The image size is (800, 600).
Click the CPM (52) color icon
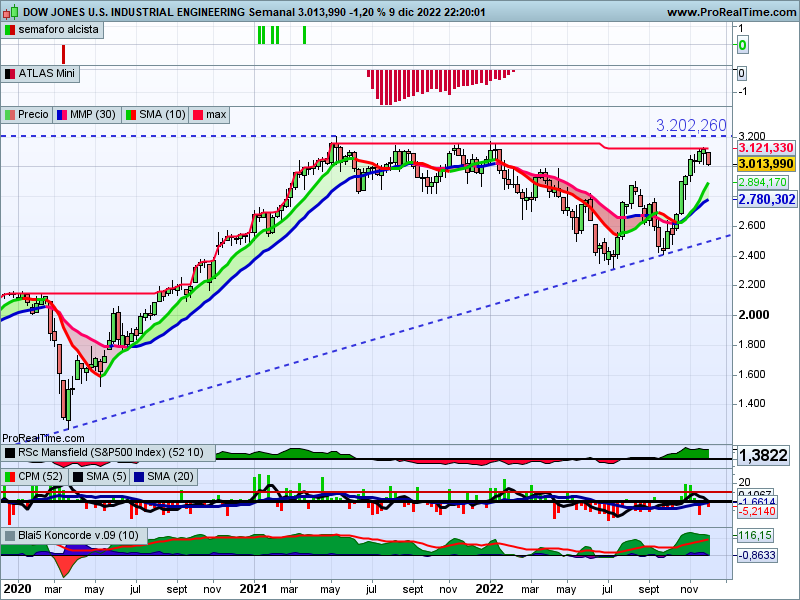click(10, 477)
